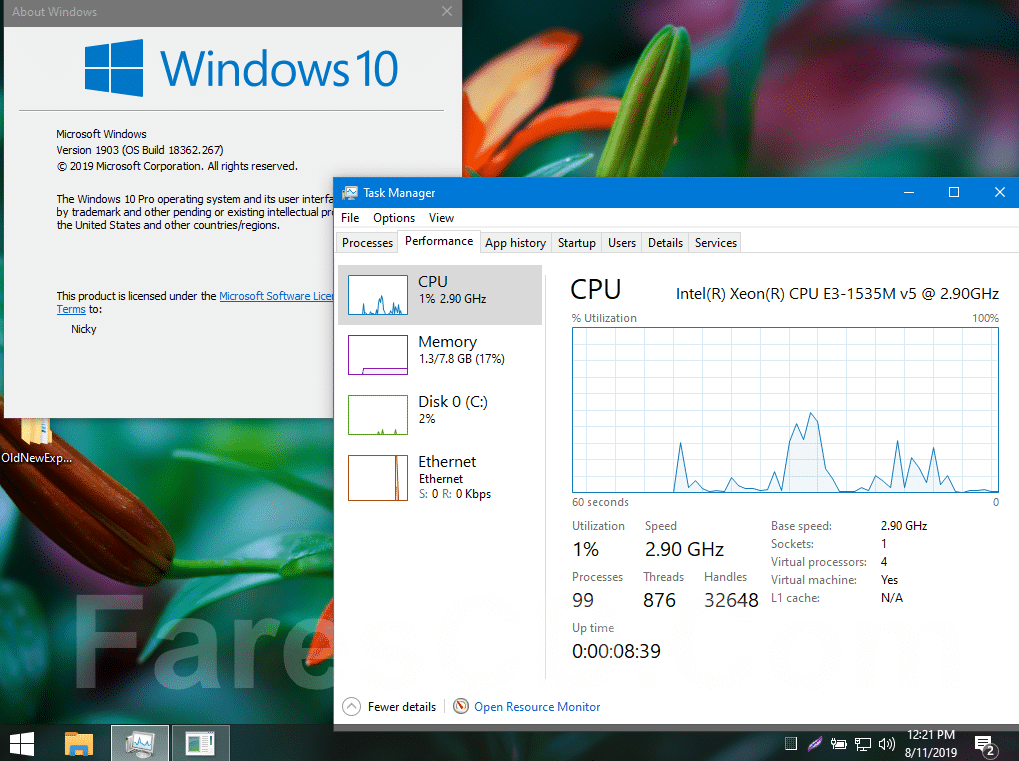The image size is (1019, 761).
Task: Click the '60 seconds' graph axis label
Action: (x=600, y=502)
